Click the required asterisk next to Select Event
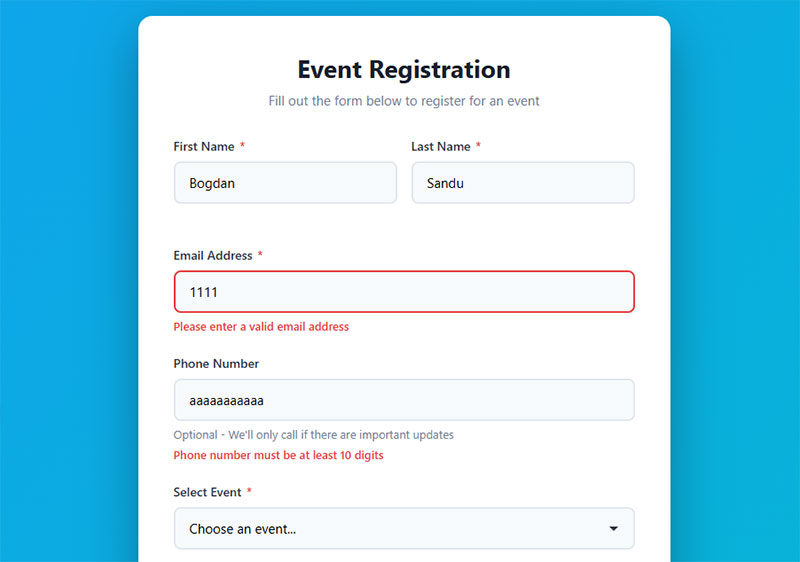Image resolution: width=800 pixels, height=562 pixels. tap(249, 493)
